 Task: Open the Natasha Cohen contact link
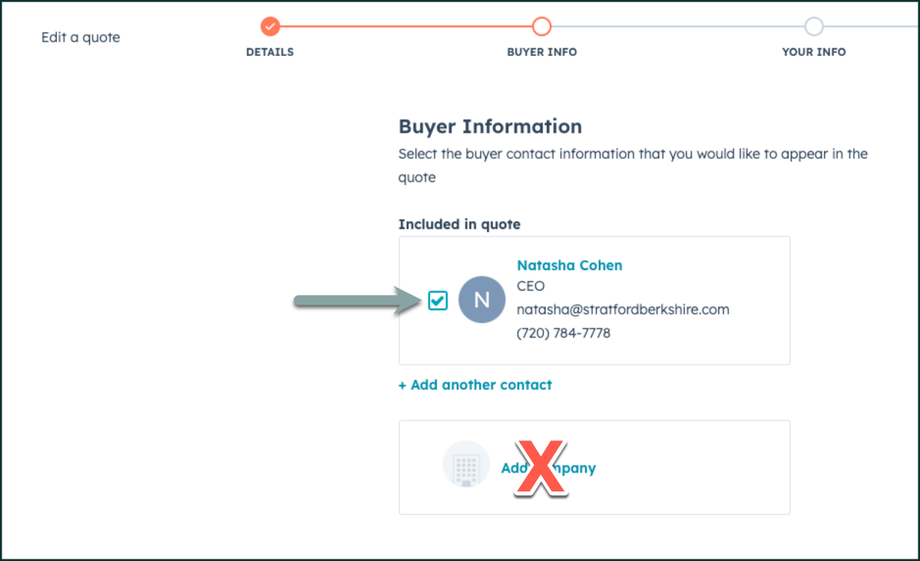pyautogui.click(x=569, y=265)
